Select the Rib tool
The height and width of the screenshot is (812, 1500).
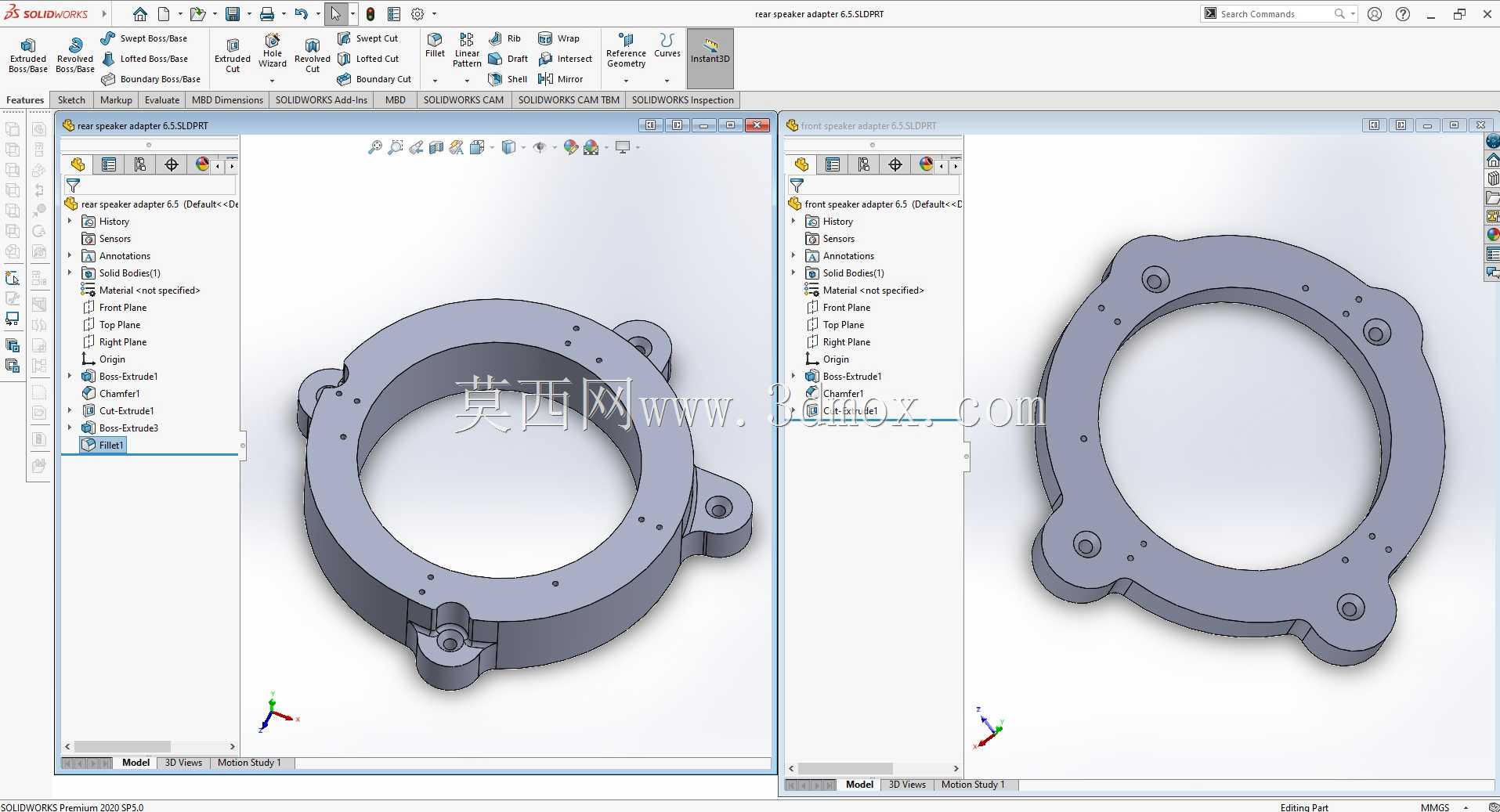click(504, 38)
